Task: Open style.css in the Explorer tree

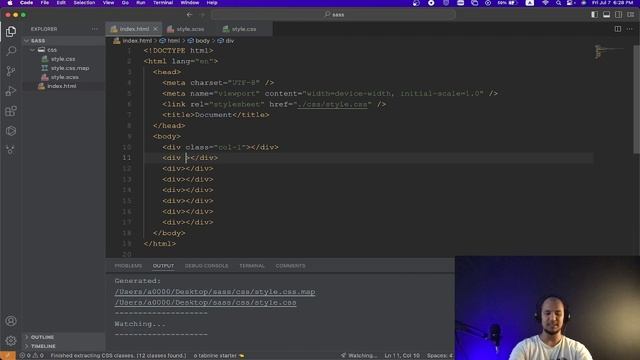Action: [x=63, y=59]
